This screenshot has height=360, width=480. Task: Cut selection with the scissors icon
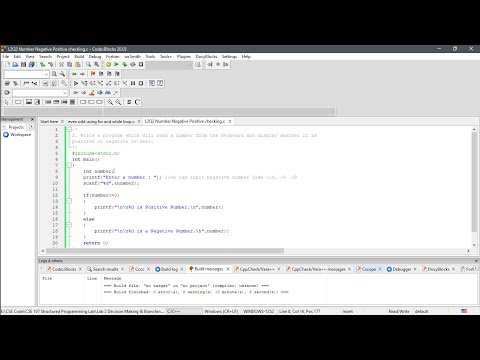[61, 64]
